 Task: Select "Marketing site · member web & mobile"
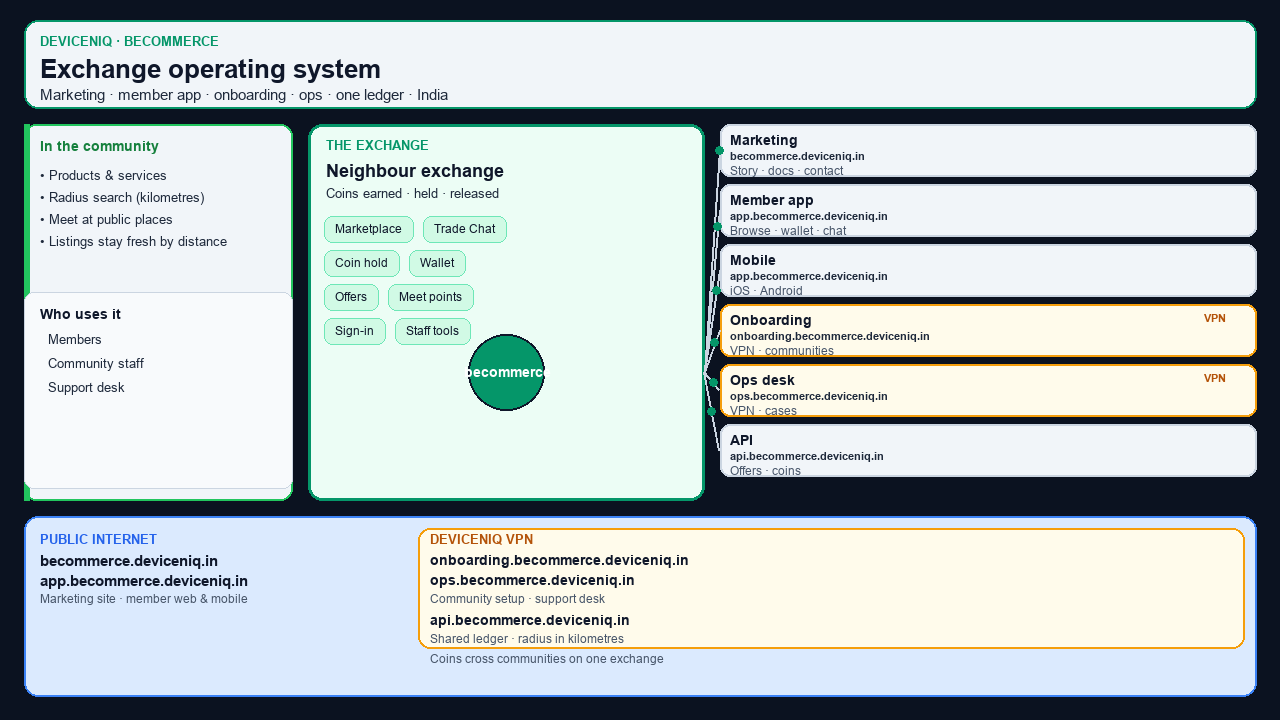(144, 599)
